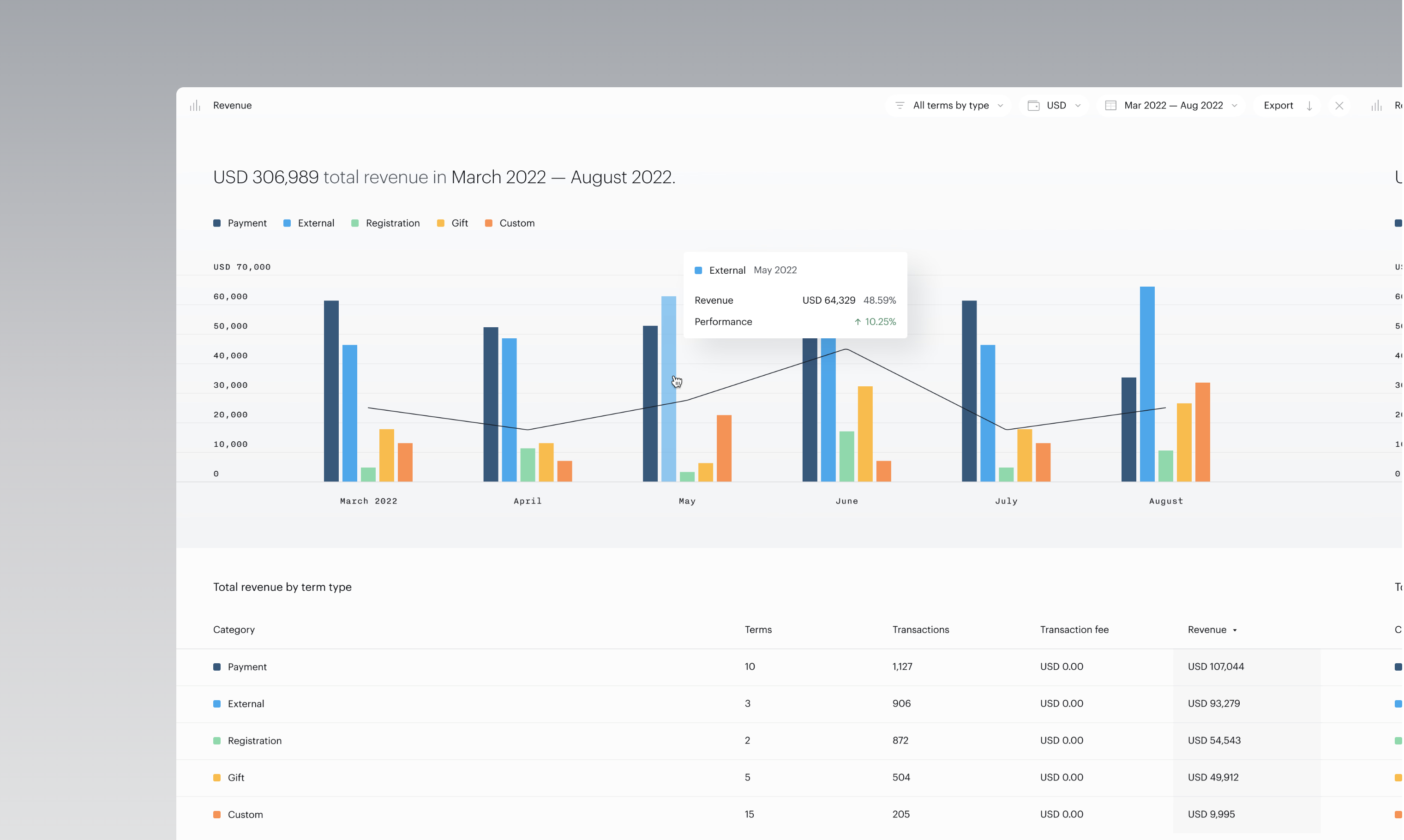The width and height of the screenshot is (1404, 840).
Task: Click the June Gift bar
Action: [866, 435]
